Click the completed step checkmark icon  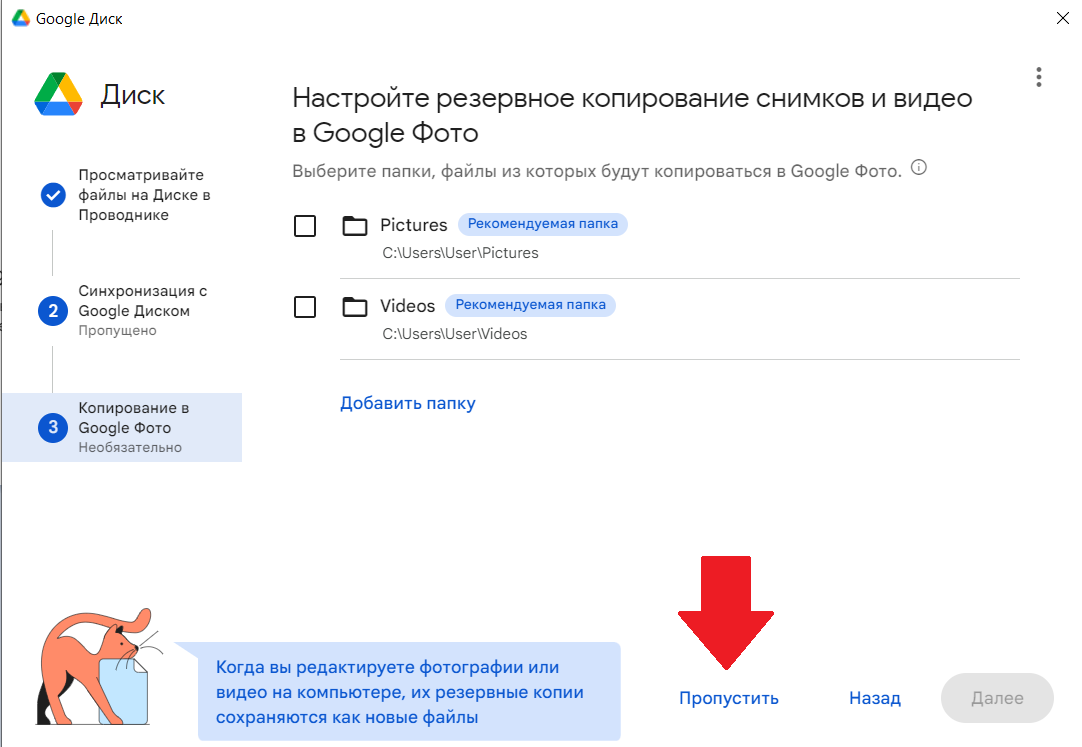click(x=53, y=195)
